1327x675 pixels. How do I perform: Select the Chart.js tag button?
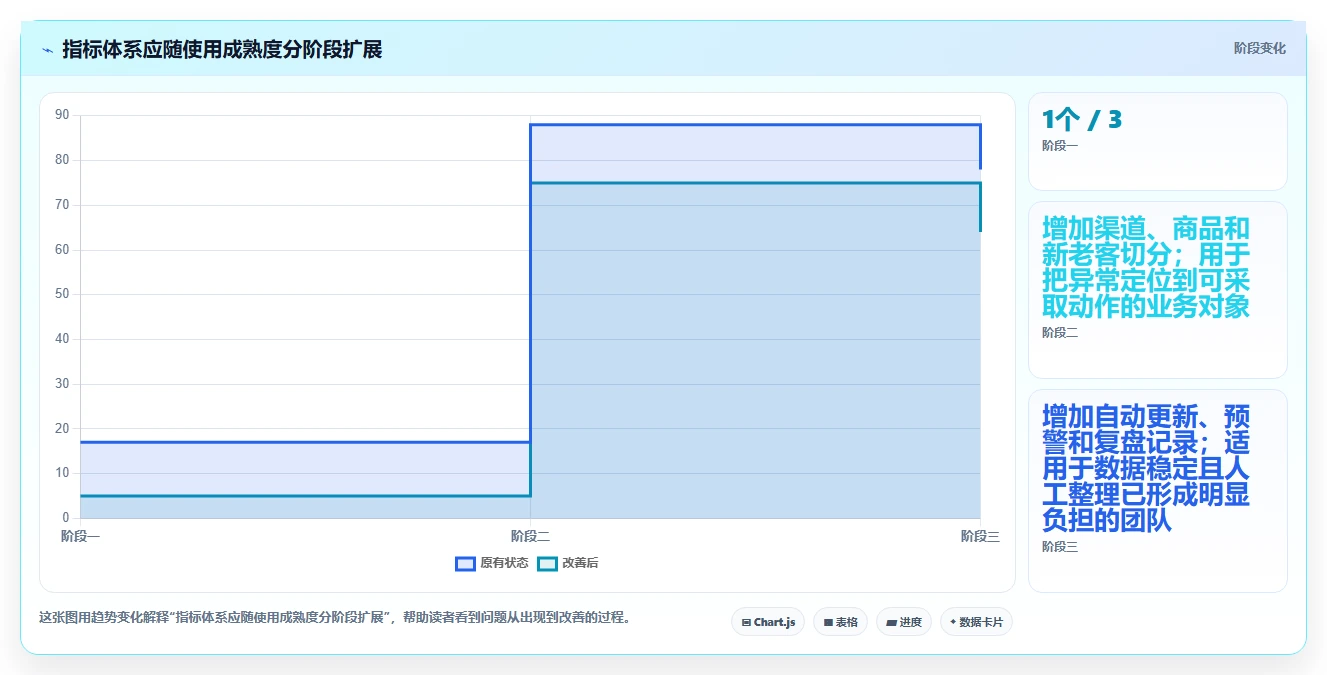click(x=768, y=622)
